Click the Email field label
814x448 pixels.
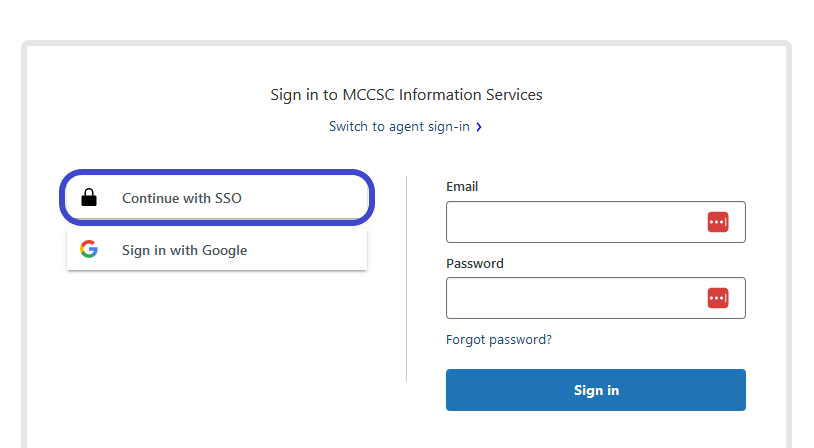tap(462, 187)
